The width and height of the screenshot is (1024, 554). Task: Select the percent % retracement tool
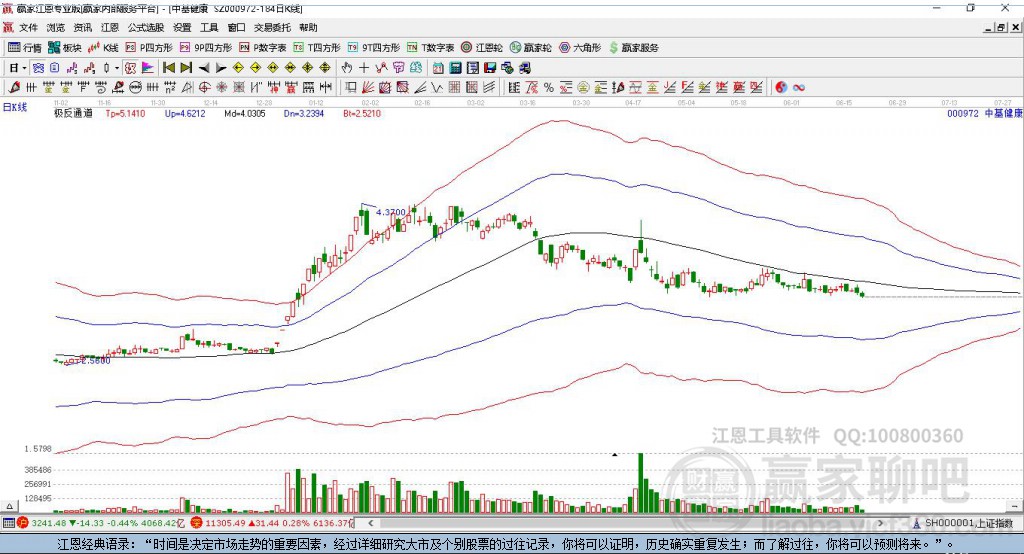point(549,87)
